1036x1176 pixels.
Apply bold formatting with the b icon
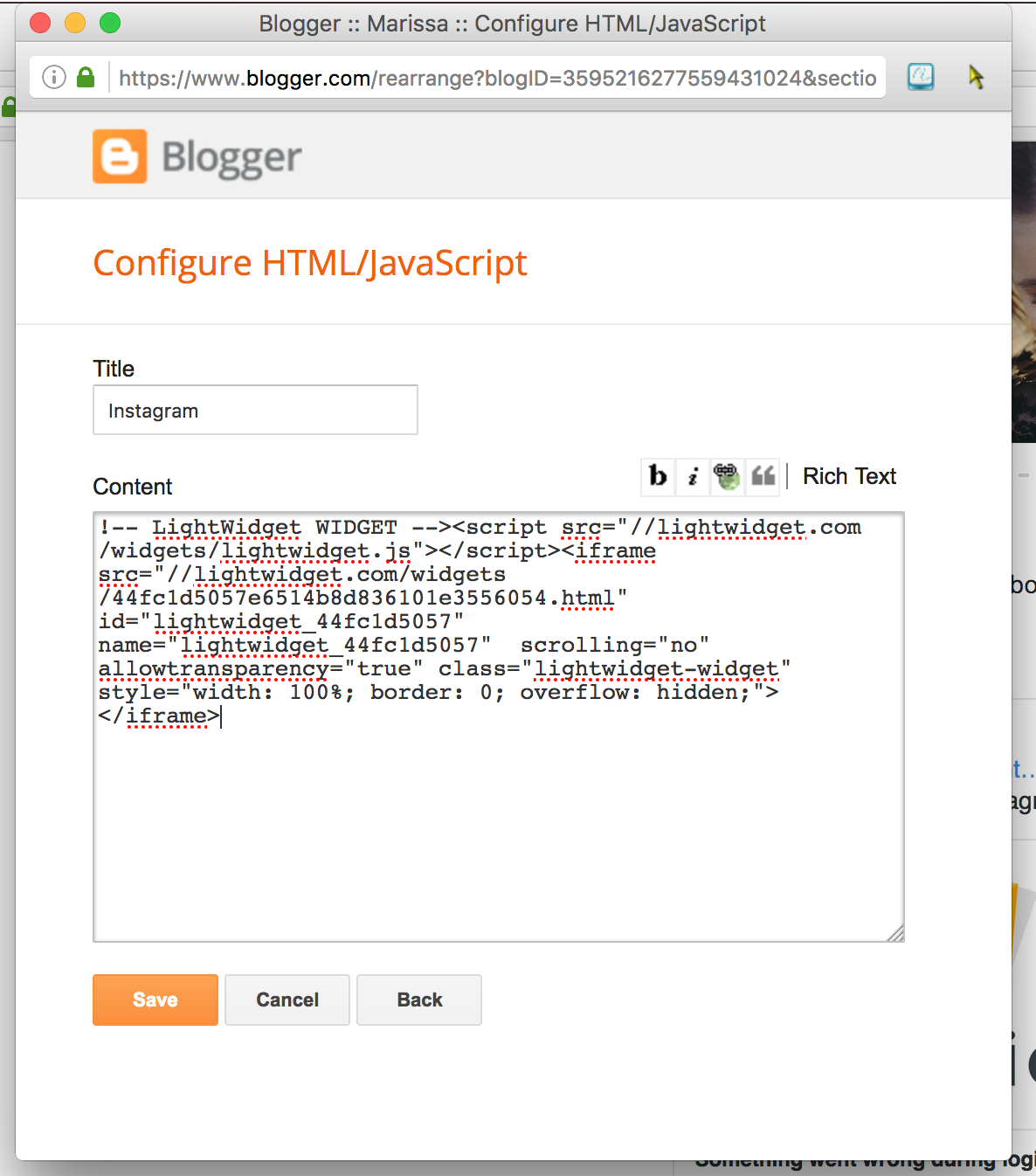(x=658, y=476)
